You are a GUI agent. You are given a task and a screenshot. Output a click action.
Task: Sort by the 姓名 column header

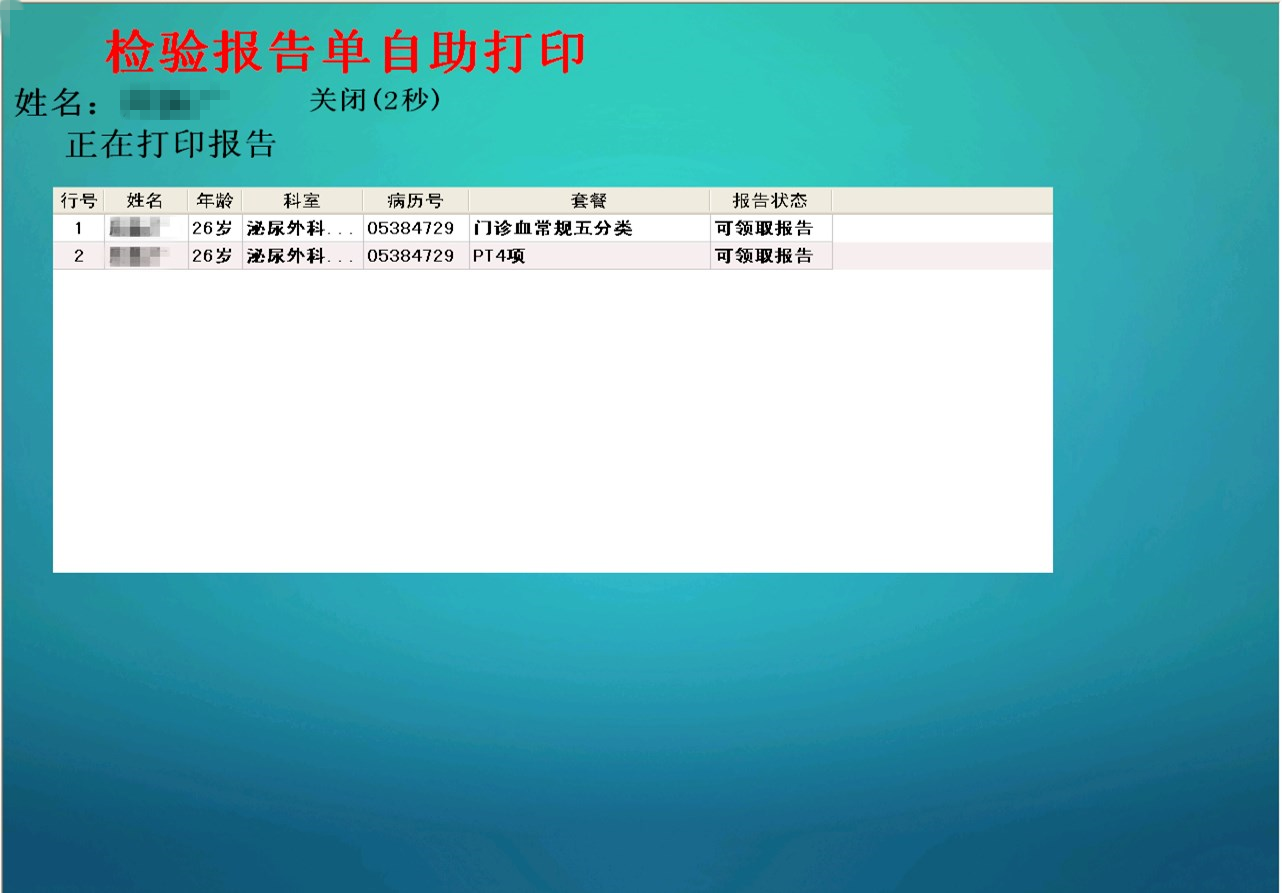145,200
